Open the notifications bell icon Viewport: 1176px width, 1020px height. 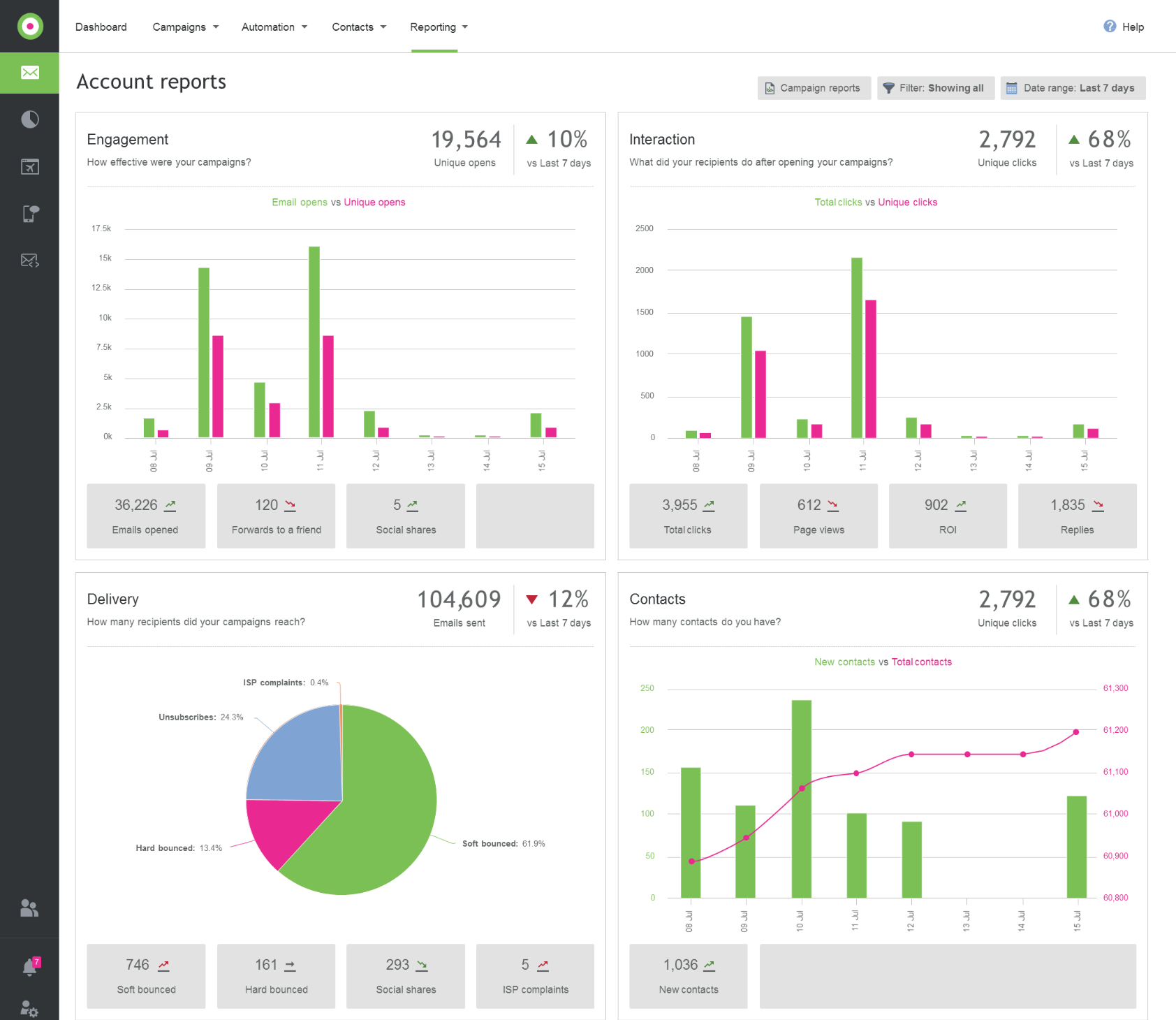click(30, 968)
